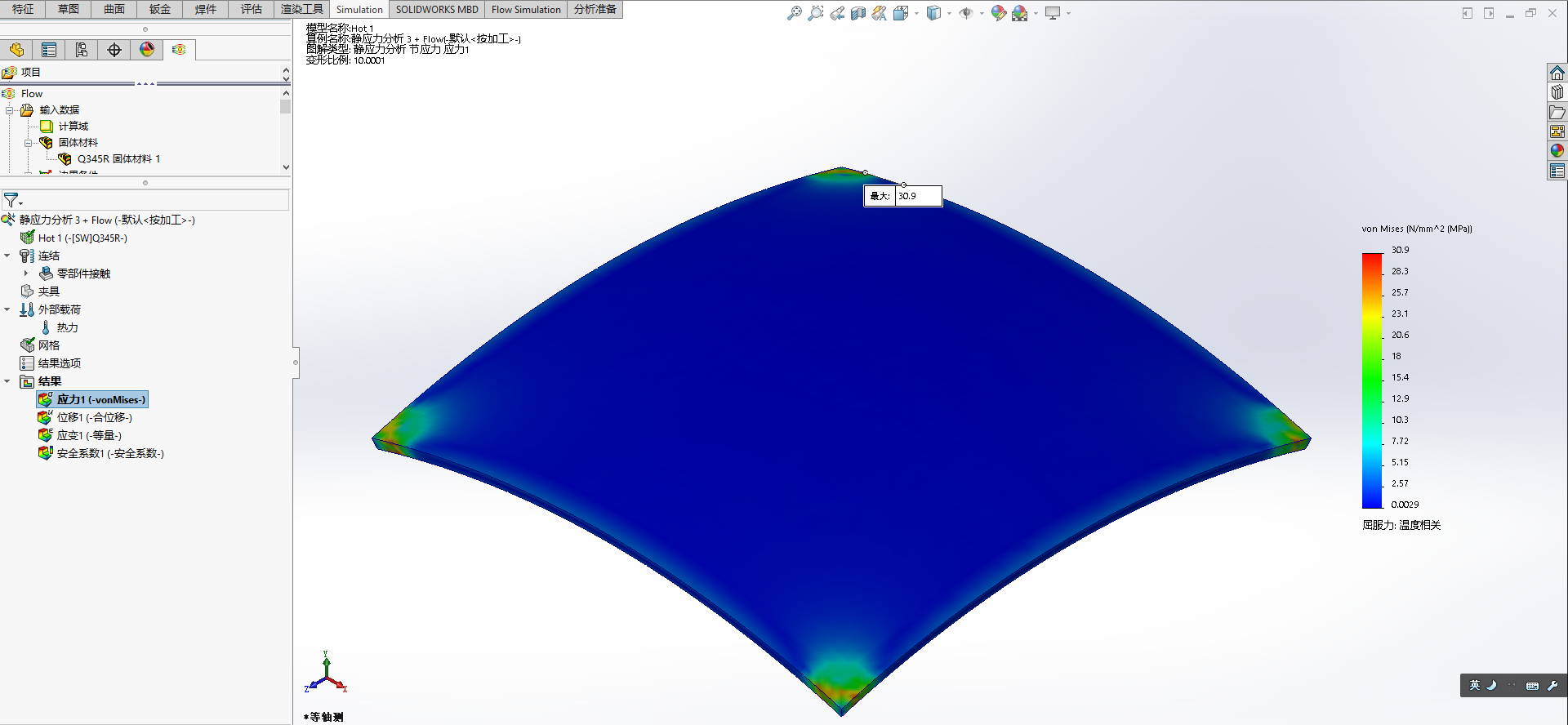This screenshot has height=725, width=1568.
Task: Open the DisplayManager color ball tab
Action: tap(147, 50)
